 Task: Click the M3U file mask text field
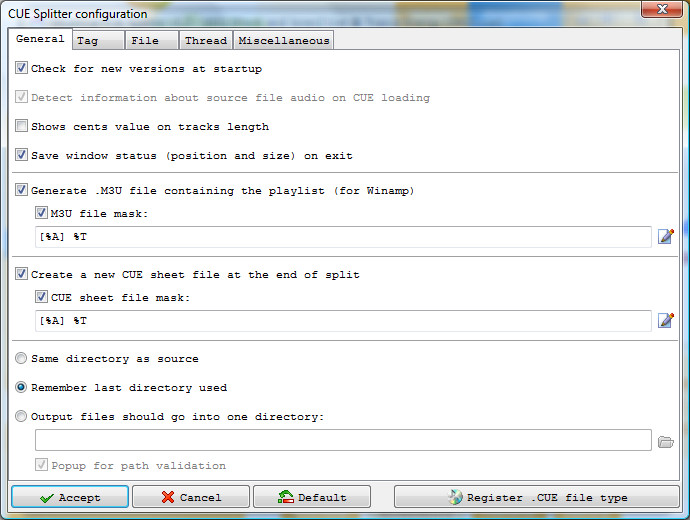(x=343, y=237)
